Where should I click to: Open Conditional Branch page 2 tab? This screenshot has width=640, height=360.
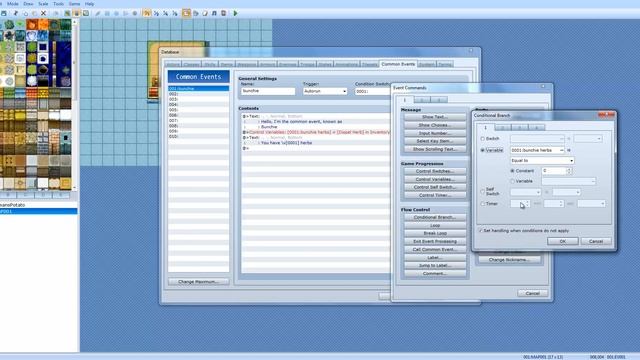pyautogui.click(x=502, y=128)
